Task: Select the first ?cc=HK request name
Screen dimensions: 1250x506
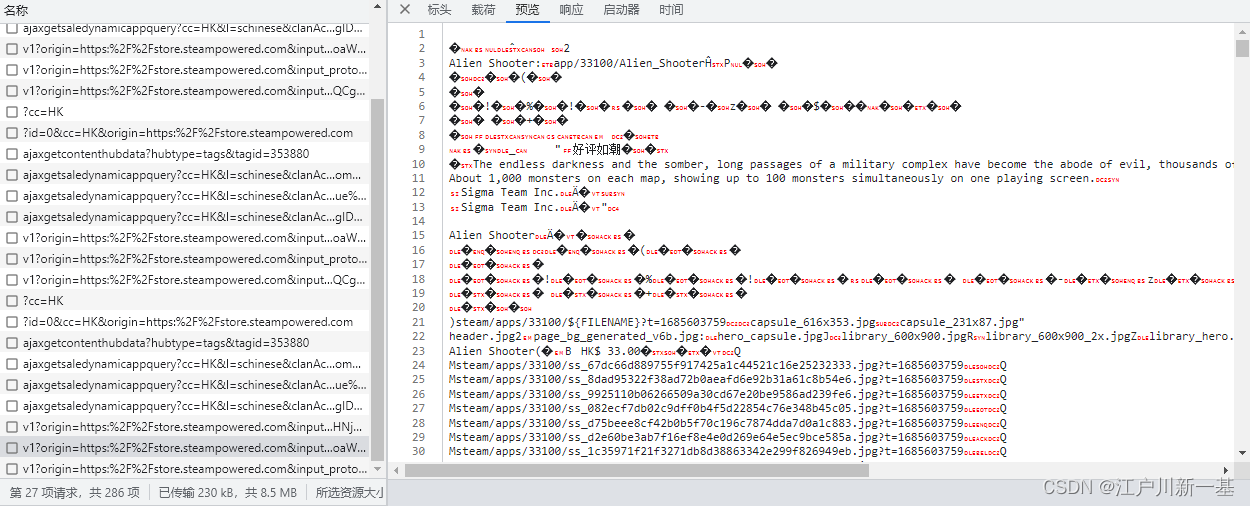Action: point(43,112)
